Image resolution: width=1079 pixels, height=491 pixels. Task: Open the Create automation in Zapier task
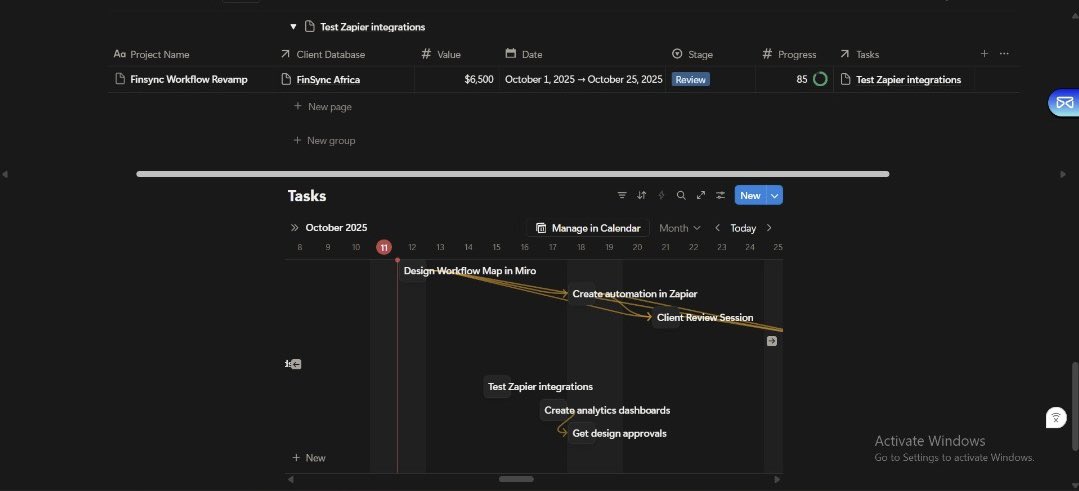(634, 294)
